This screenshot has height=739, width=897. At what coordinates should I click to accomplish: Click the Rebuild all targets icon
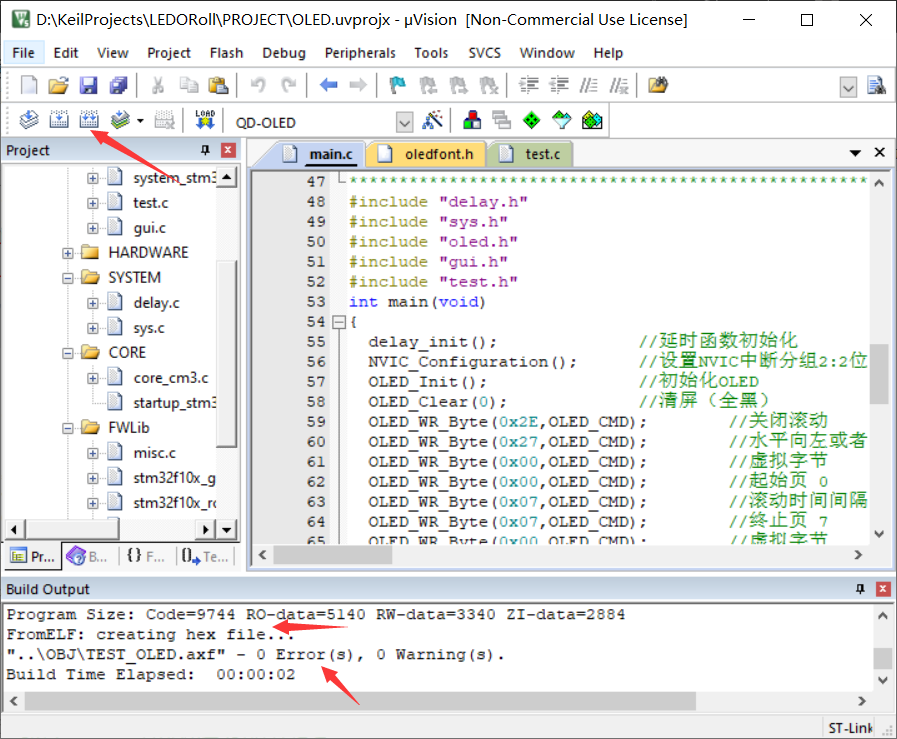tap(89, 120)
